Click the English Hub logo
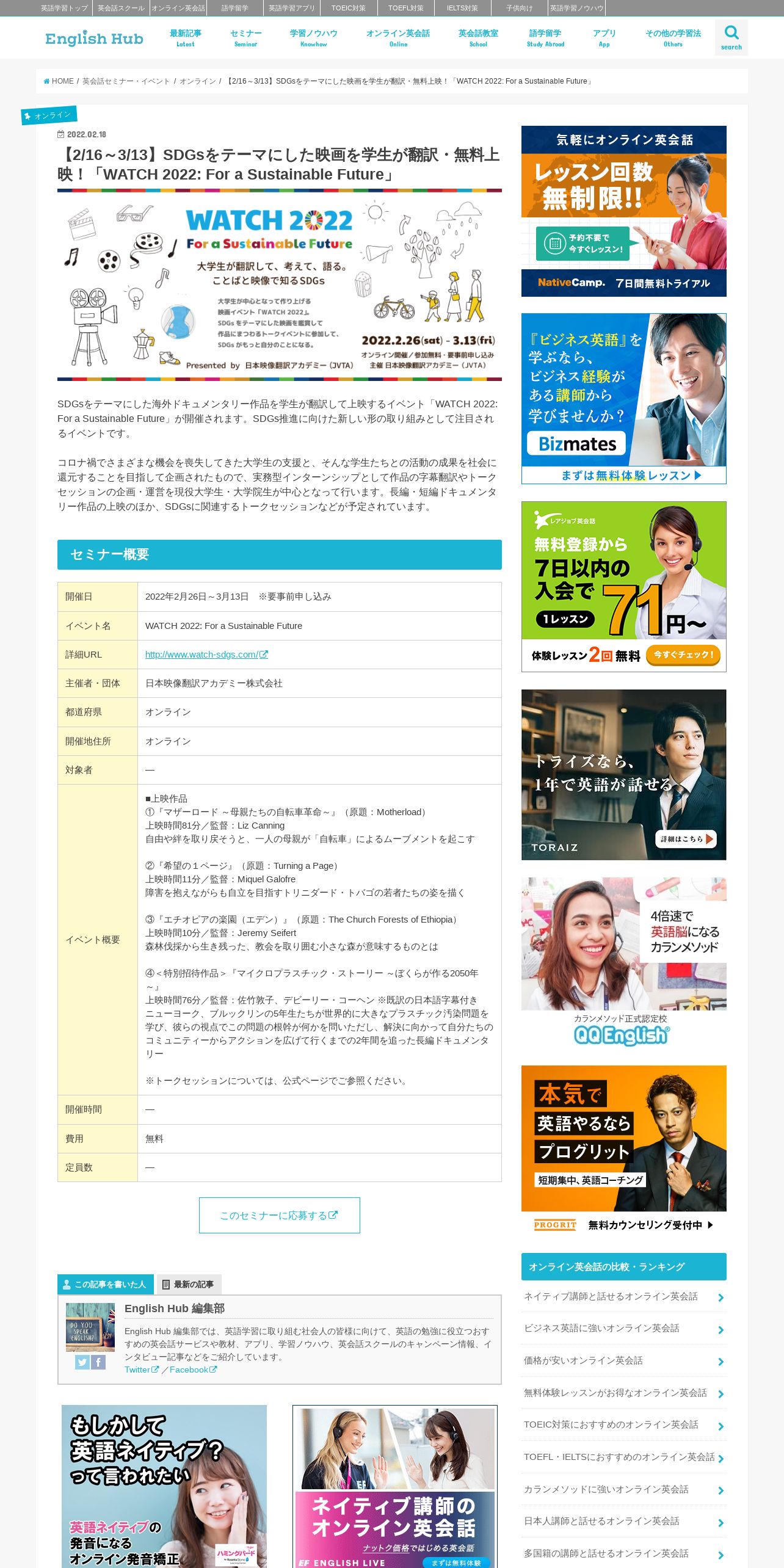 click(94, 38)
